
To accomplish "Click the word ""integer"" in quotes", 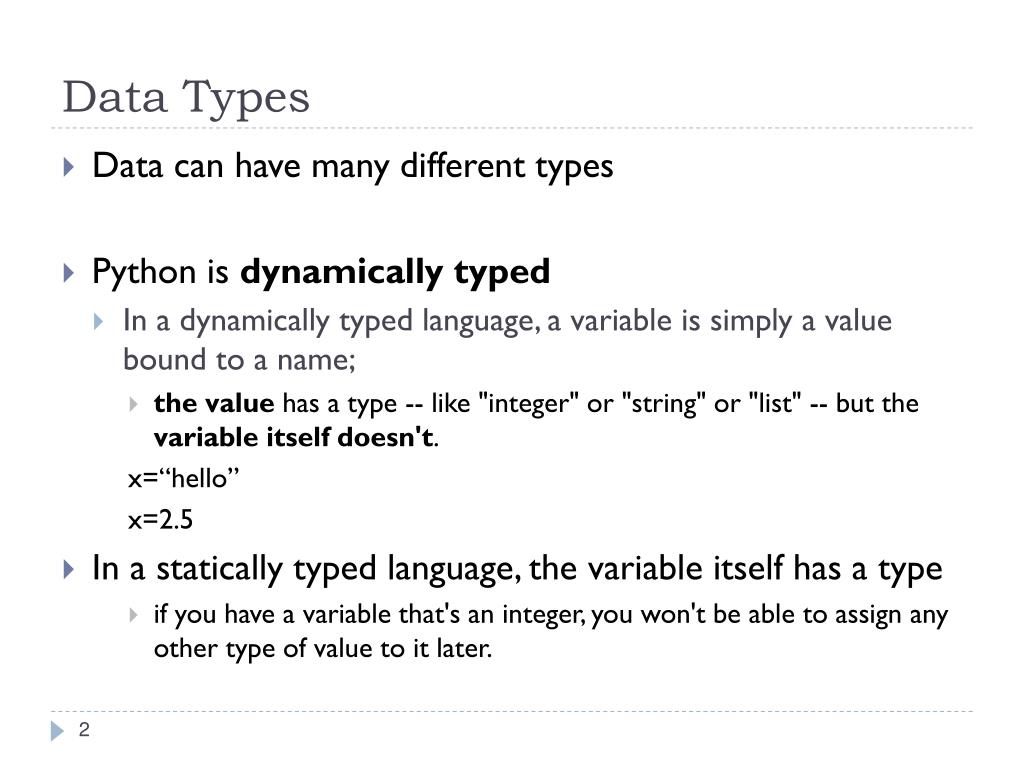I will pos(529,404).
